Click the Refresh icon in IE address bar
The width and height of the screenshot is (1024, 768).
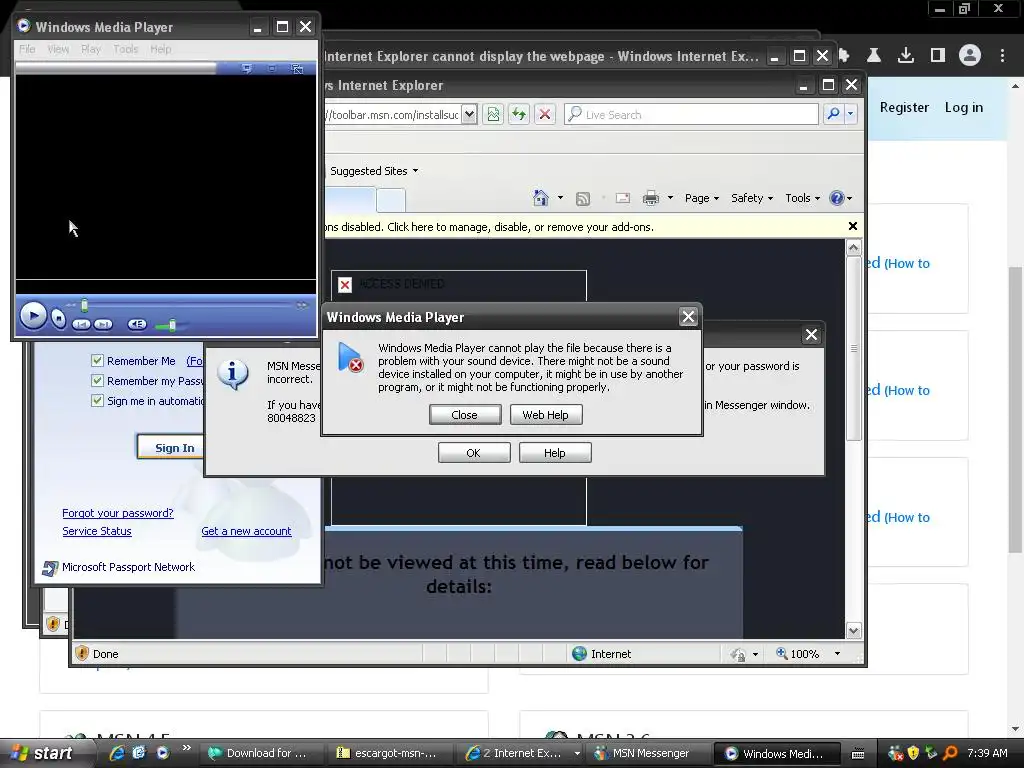tap(519, 115)
